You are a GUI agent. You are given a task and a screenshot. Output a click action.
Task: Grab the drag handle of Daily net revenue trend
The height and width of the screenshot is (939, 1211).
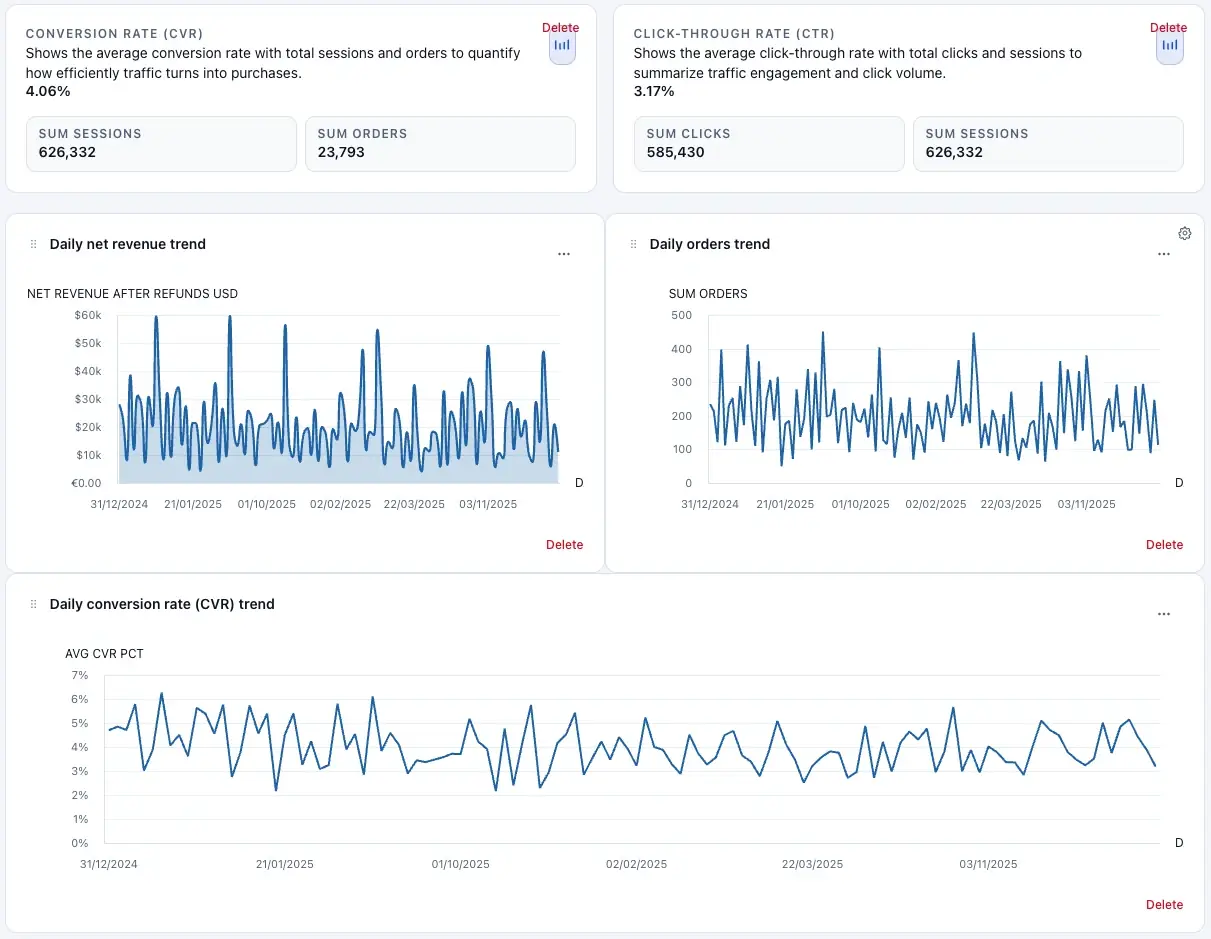[x=33, y=243]
